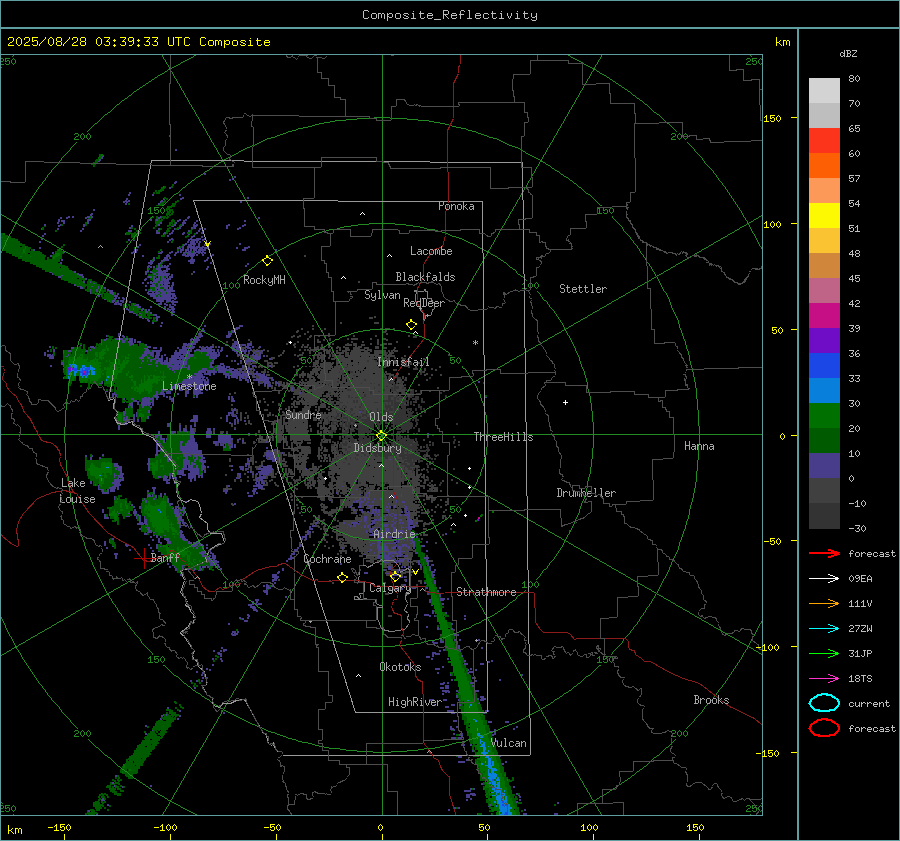Select the yellow diamond marker near Cochrane
This screenshot has width=900, height=841.
click(343, 577)
